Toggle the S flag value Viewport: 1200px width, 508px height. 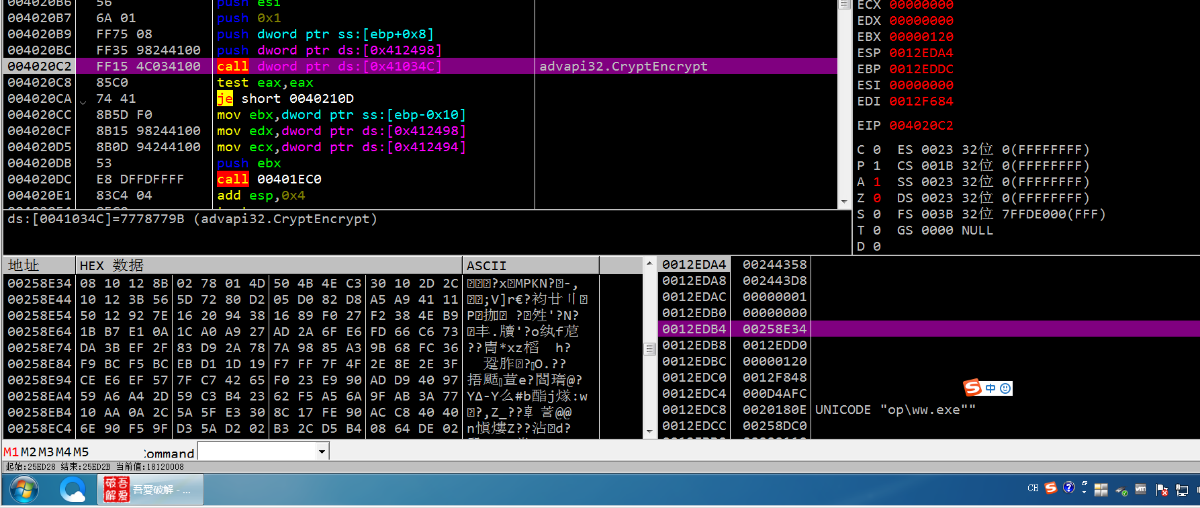pos(877,214)
